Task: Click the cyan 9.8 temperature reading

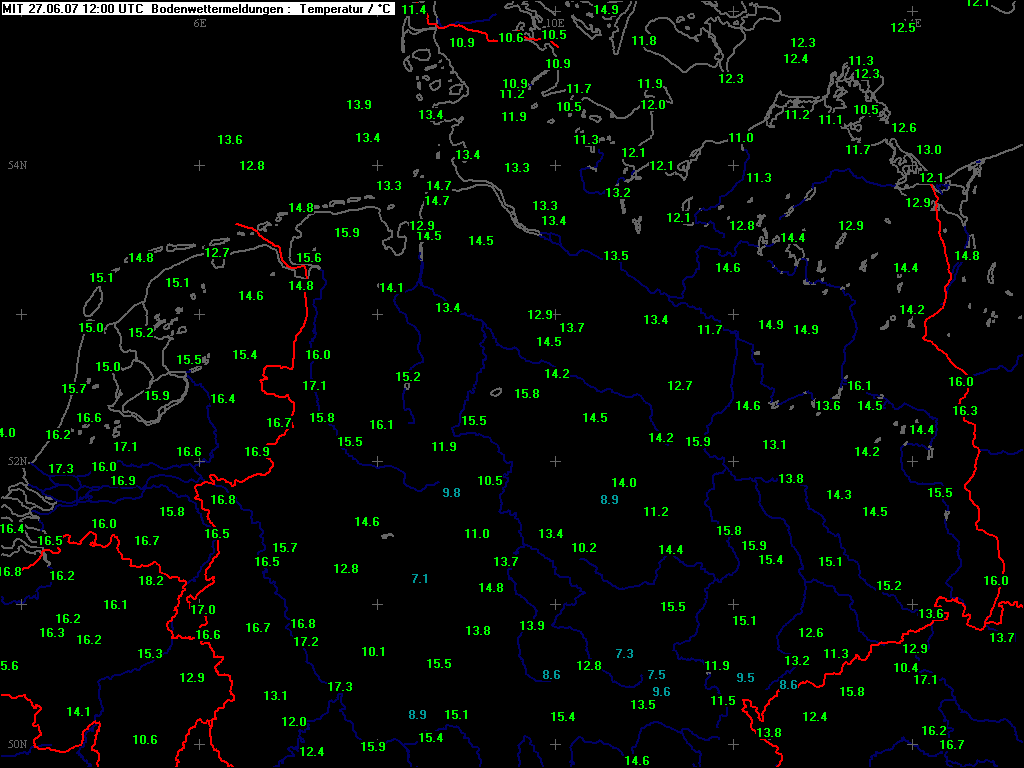Action: click(451, 493)
